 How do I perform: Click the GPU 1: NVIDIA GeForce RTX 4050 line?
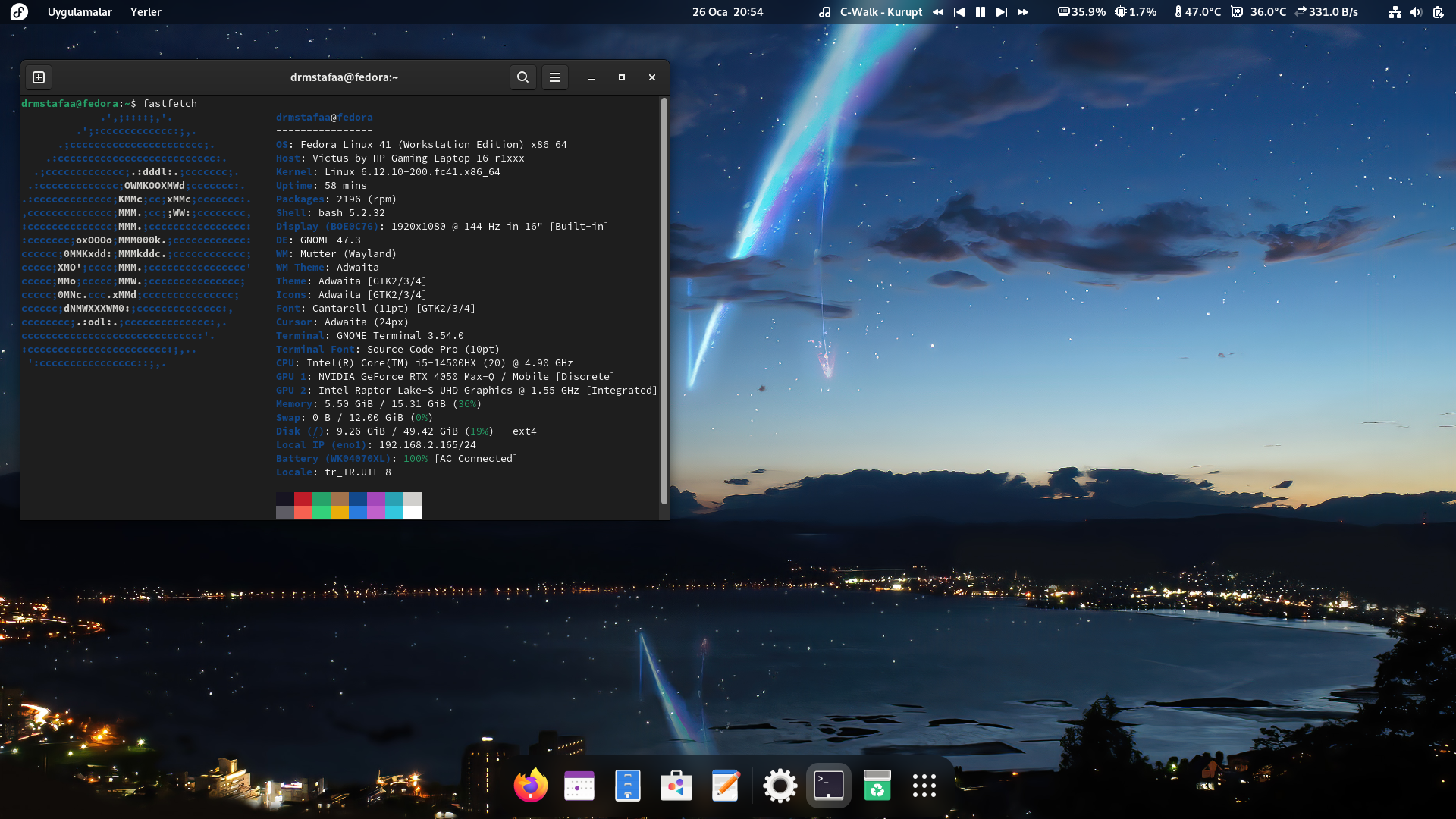coord(446,377)
